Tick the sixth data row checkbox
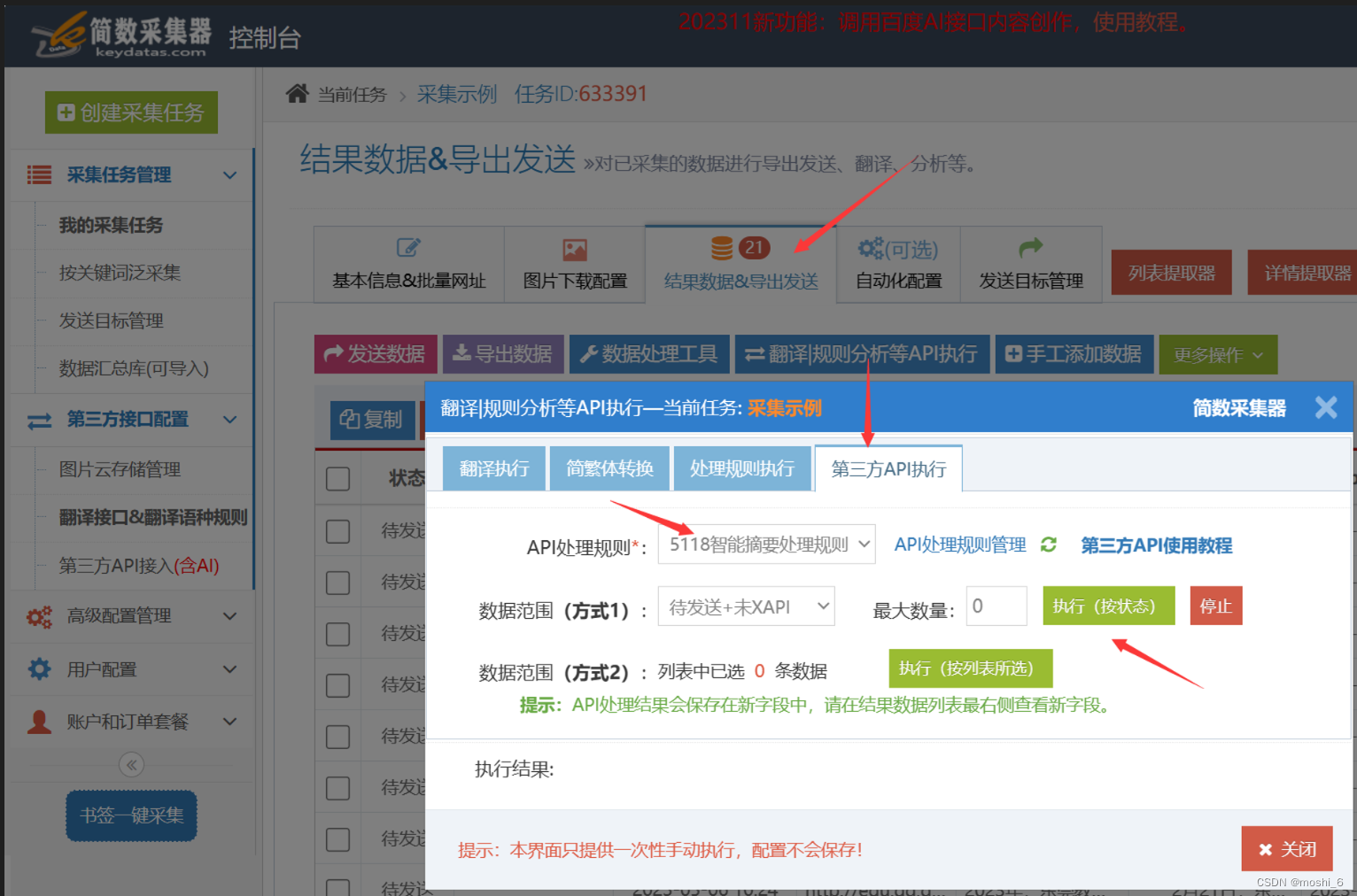 point(337,787)
